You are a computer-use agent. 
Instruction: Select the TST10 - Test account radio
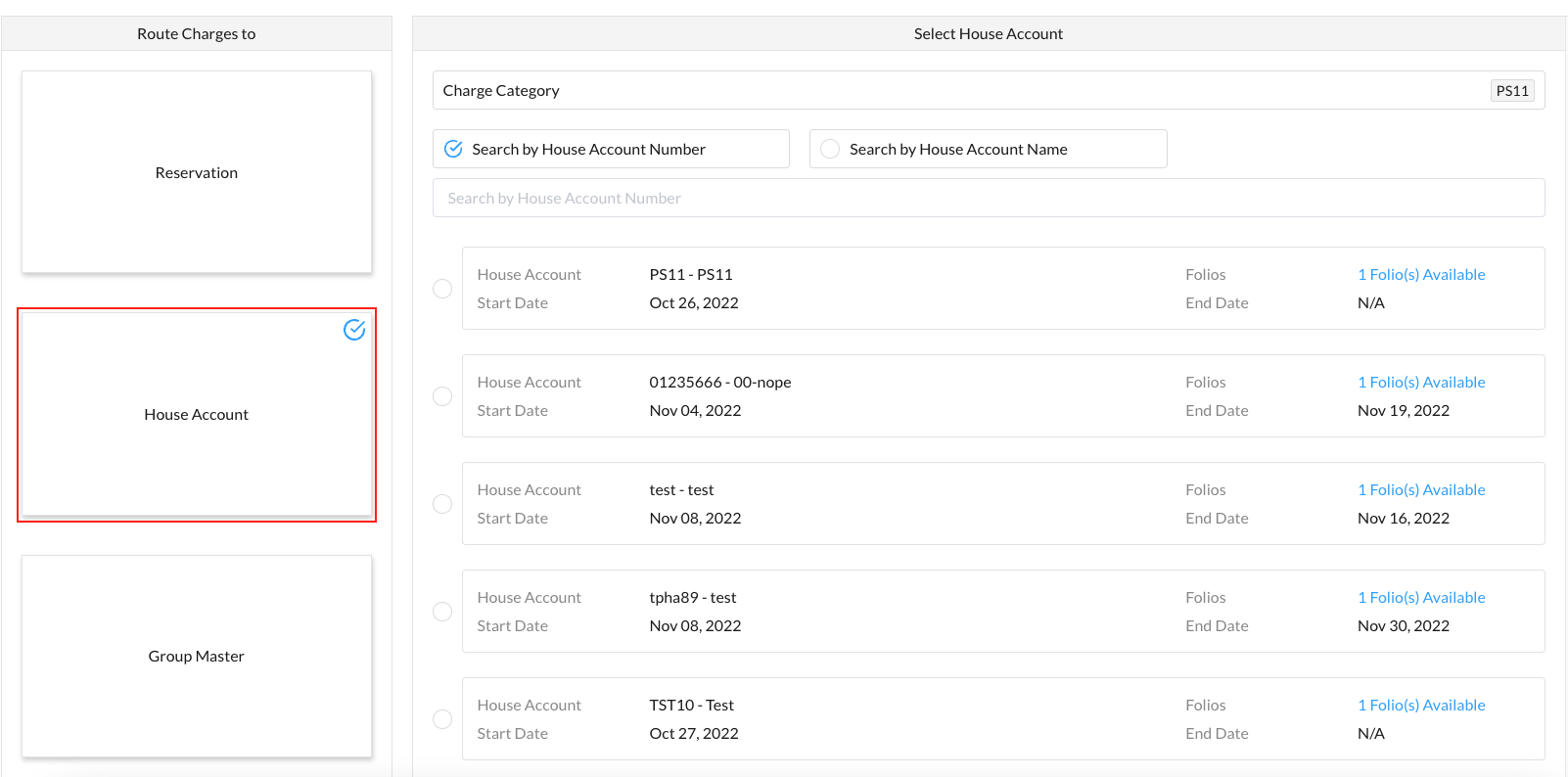[442, 719]
